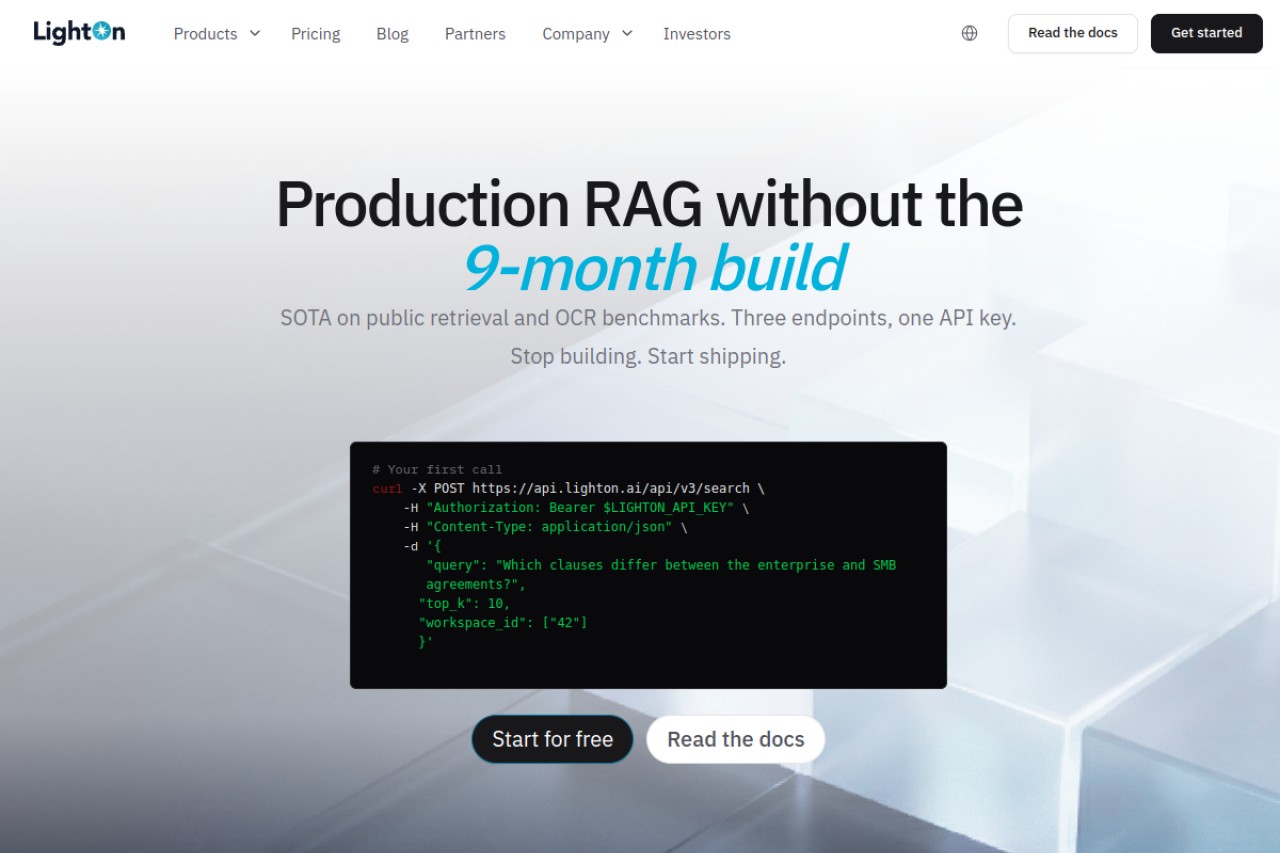Expand the Company dropdown menu
The height and width of the screenshot is (853, 1280).
pyautogui.click(x=587, y=33)
